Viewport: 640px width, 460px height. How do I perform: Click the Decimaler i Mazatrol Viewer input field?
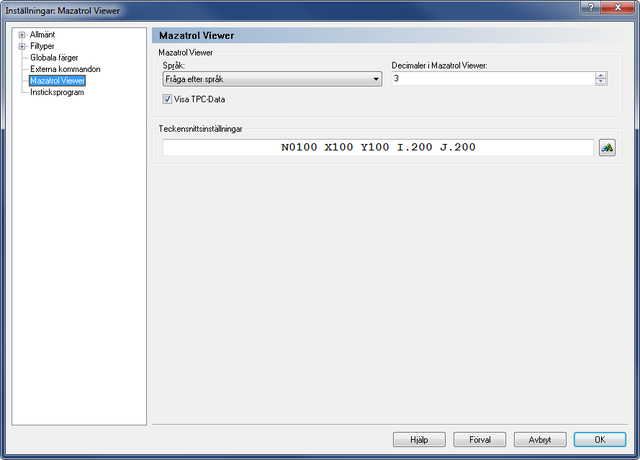pos(493,79)
